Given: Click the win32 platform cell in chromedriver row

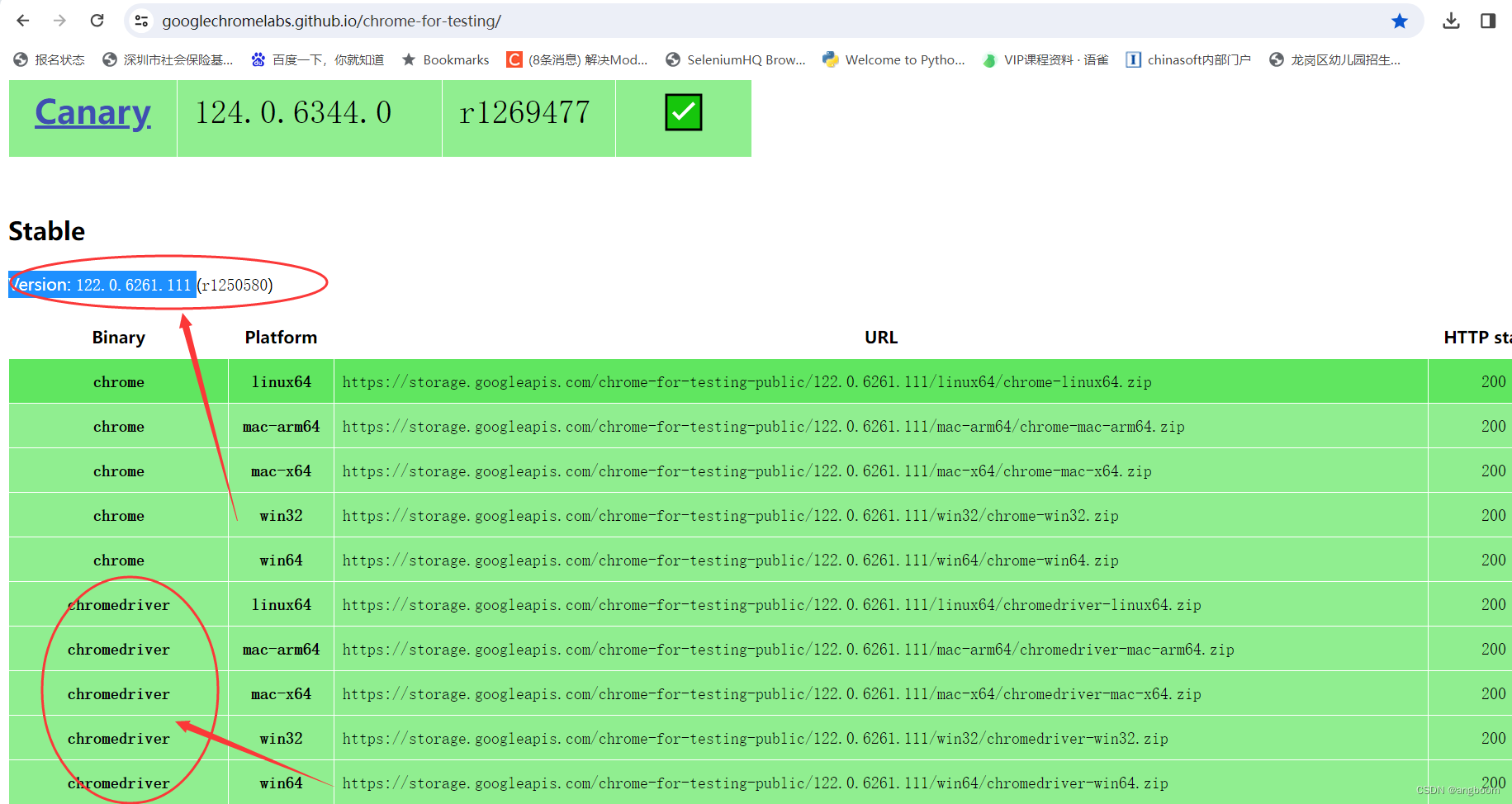Looking at the screenshot, I should [282, 739].
